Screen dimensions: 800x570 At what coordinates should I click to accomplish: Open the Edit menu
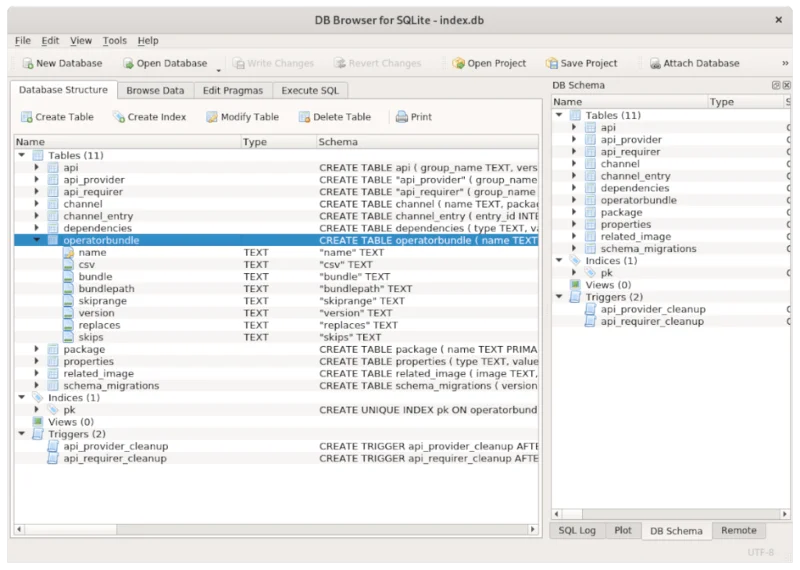50,41
